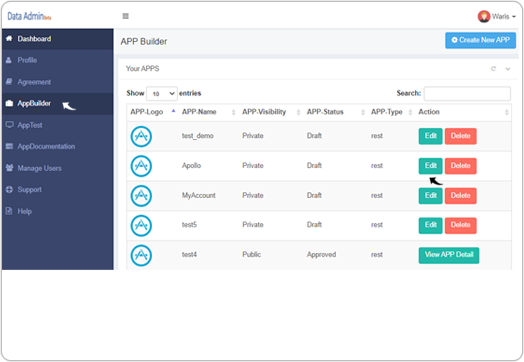Image resolution: width=524 pixels, height=362 pixels.
Task: Open Agreement in the sidebar
Action: coord(57,82)
